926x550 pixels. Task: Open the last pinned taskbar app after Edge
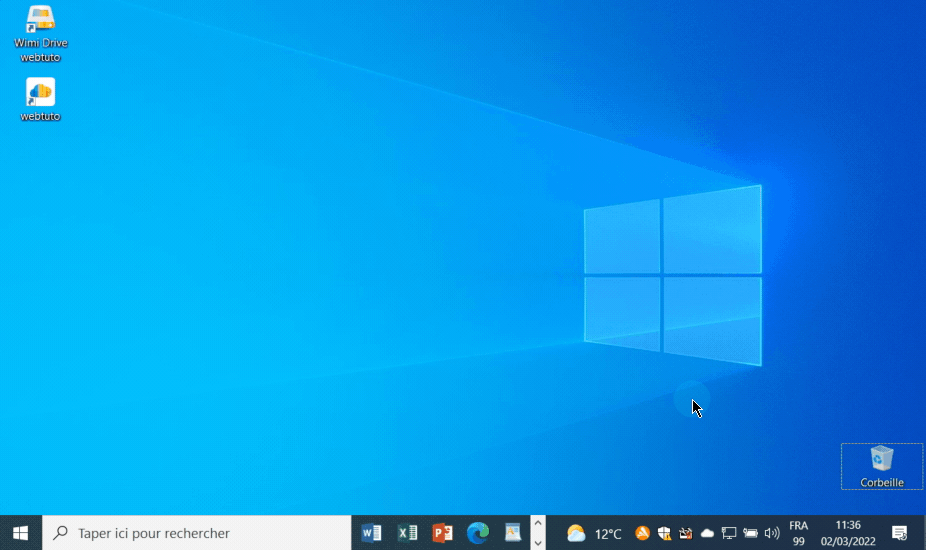pos(513,533)
